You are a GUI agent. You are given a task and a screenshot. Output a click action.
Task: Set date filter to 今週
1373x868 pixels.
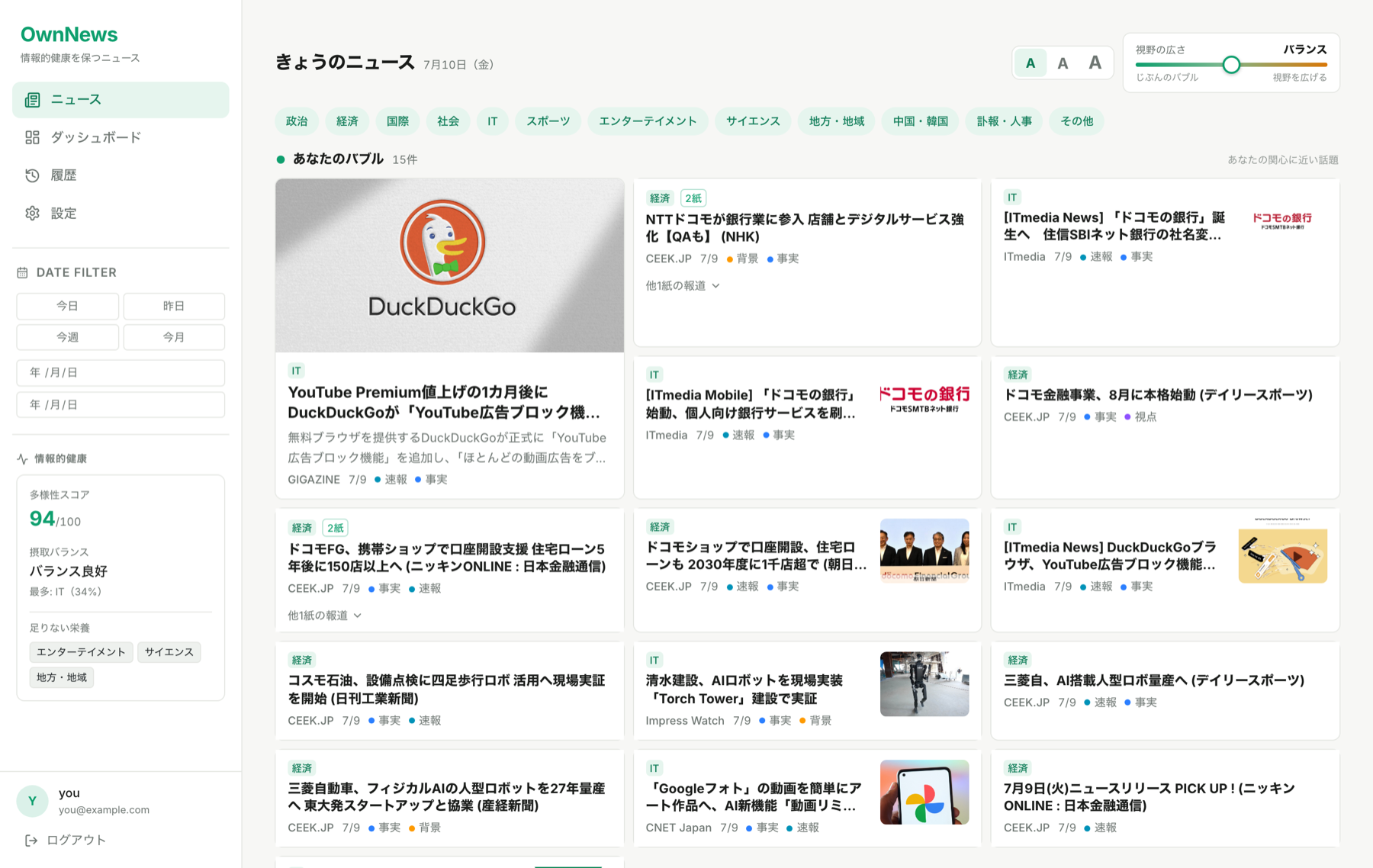click(x=67, y=337)
